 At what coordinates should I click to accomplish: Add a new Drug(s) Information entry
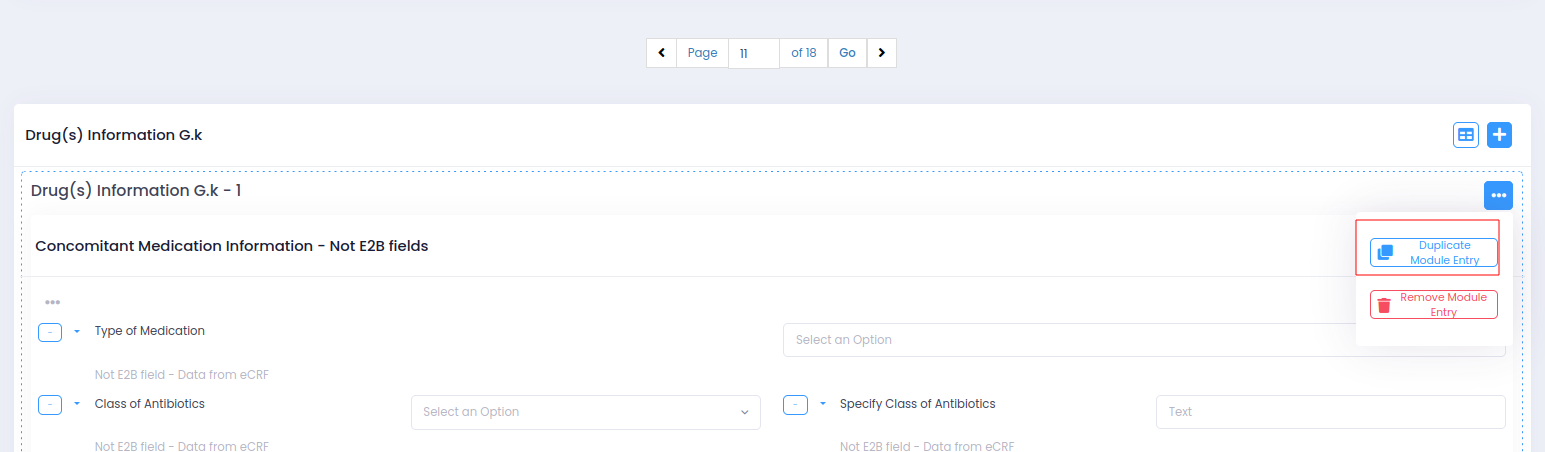[1499, 135]
